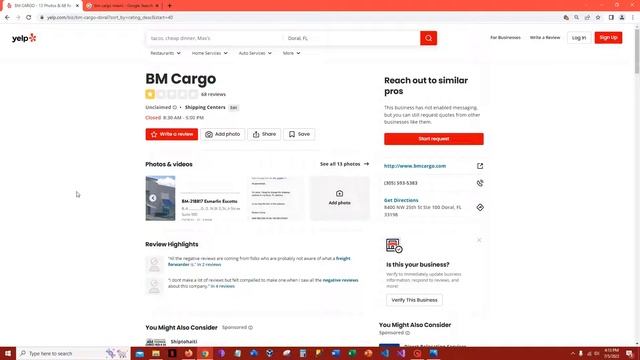Open Visual Studio Code from the taskbar

coord(384,353)
